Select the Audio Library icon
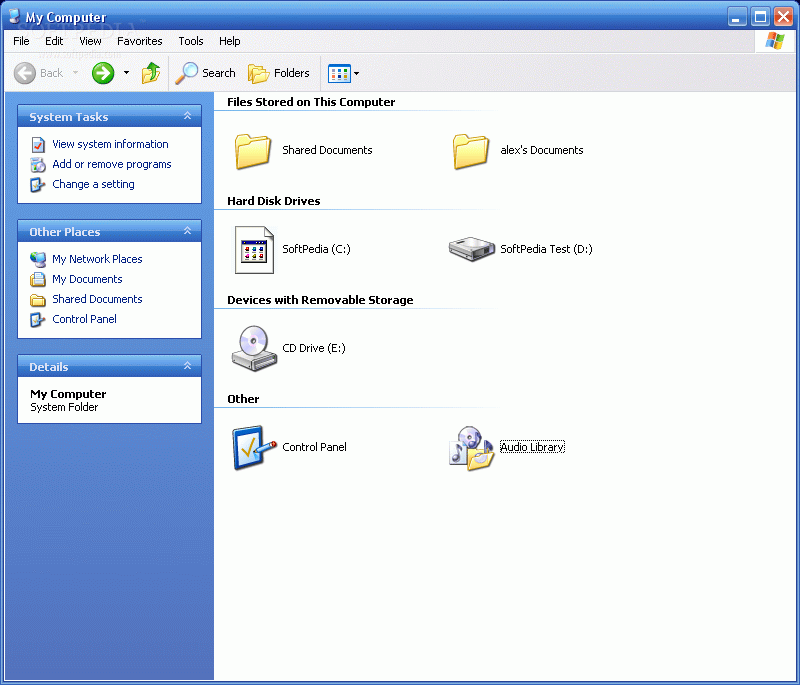800x685 pixels. click(x=471, y=448)
